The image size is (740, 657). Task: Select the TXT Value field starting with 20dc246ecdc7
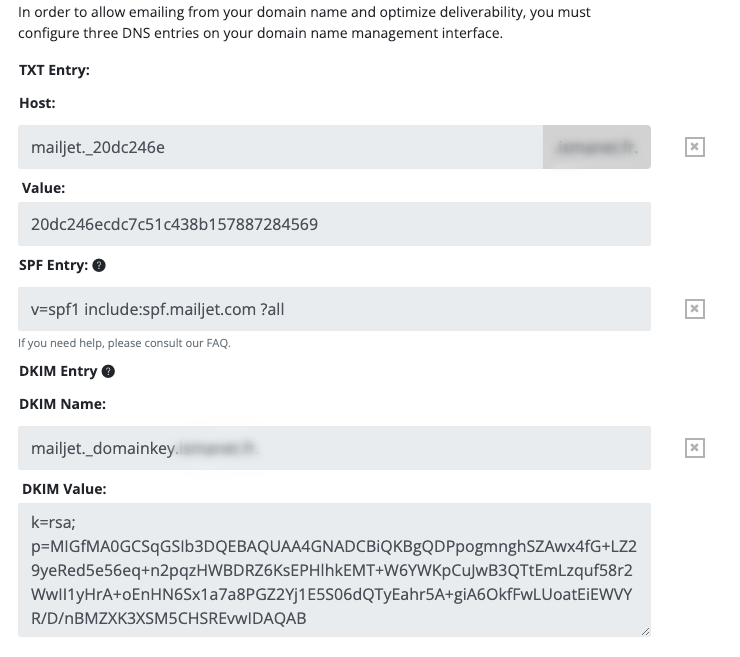pos(334,224)
